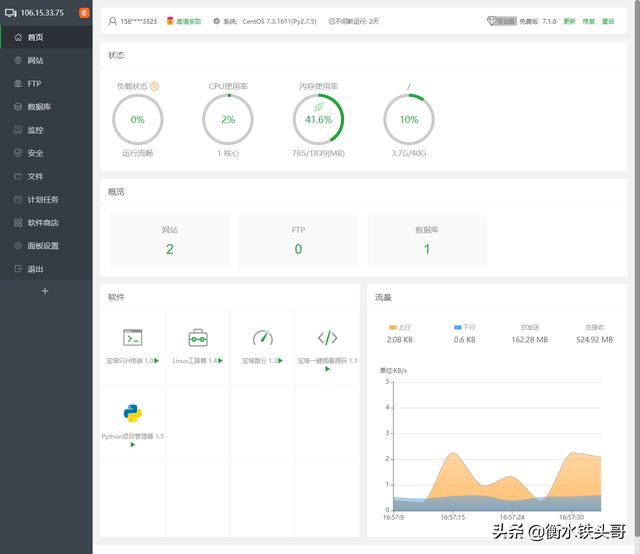Click the question mark icon beside 负载状态

[x=154, y=86]
